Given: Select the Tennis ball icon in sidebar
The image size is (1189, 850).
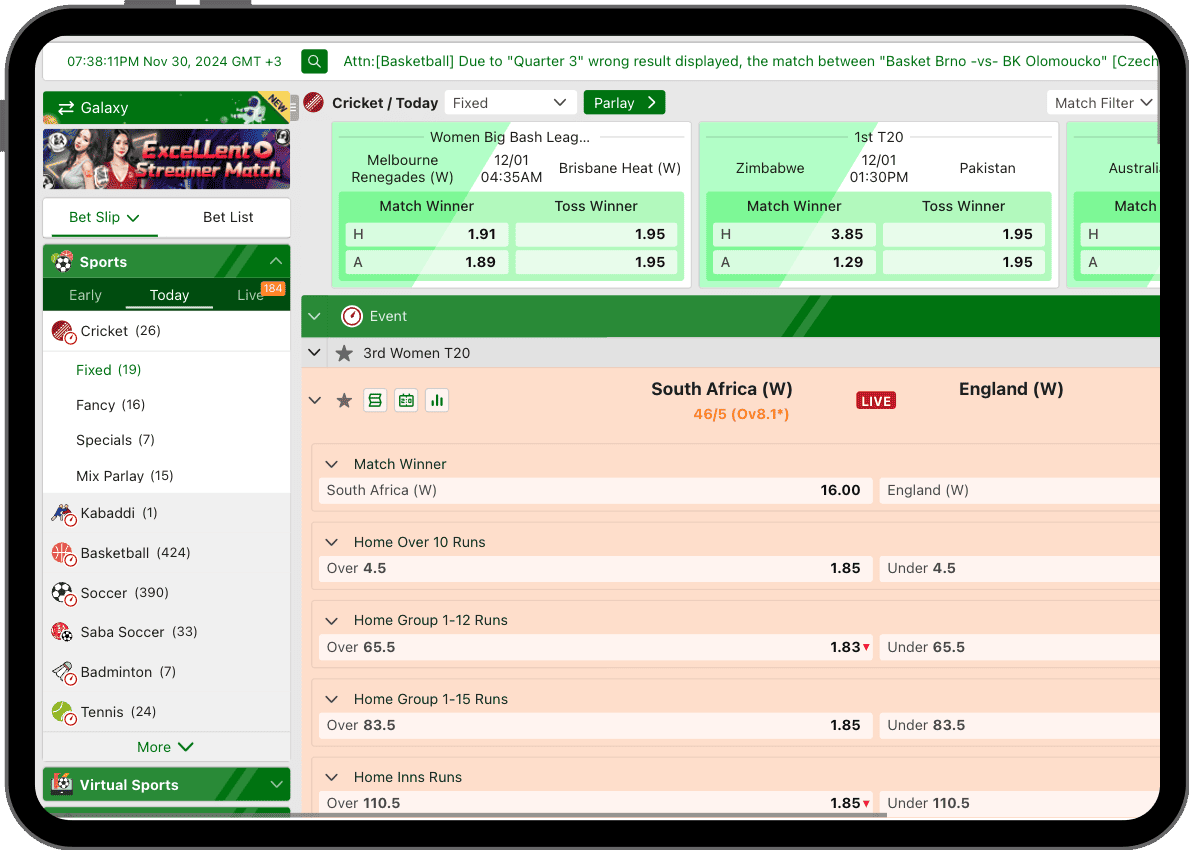Looking at the screenshot, I should tap(63, 712).
